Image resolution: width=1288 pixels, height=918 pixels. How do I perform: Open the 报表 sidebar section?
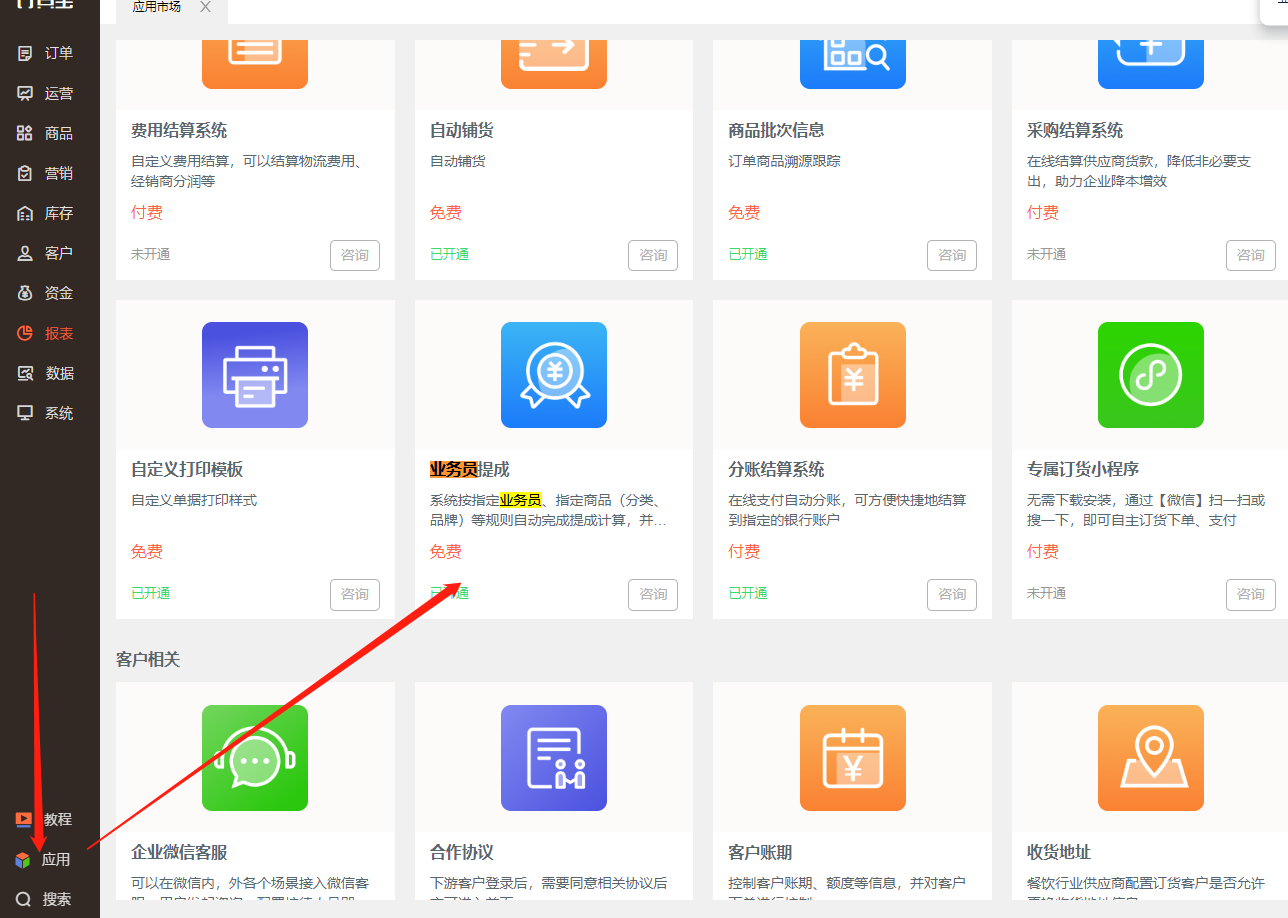pos(46,333)
